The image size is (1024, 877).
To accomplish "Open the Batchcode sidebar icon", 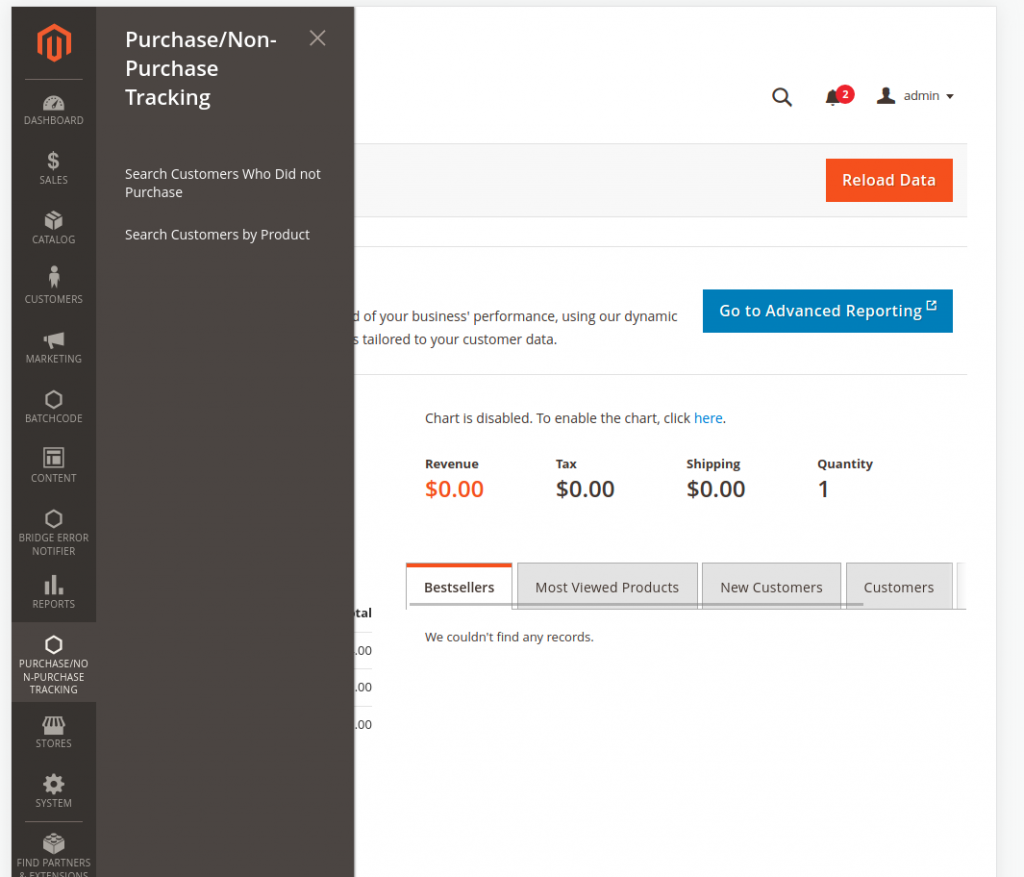I will pos(53,405).
